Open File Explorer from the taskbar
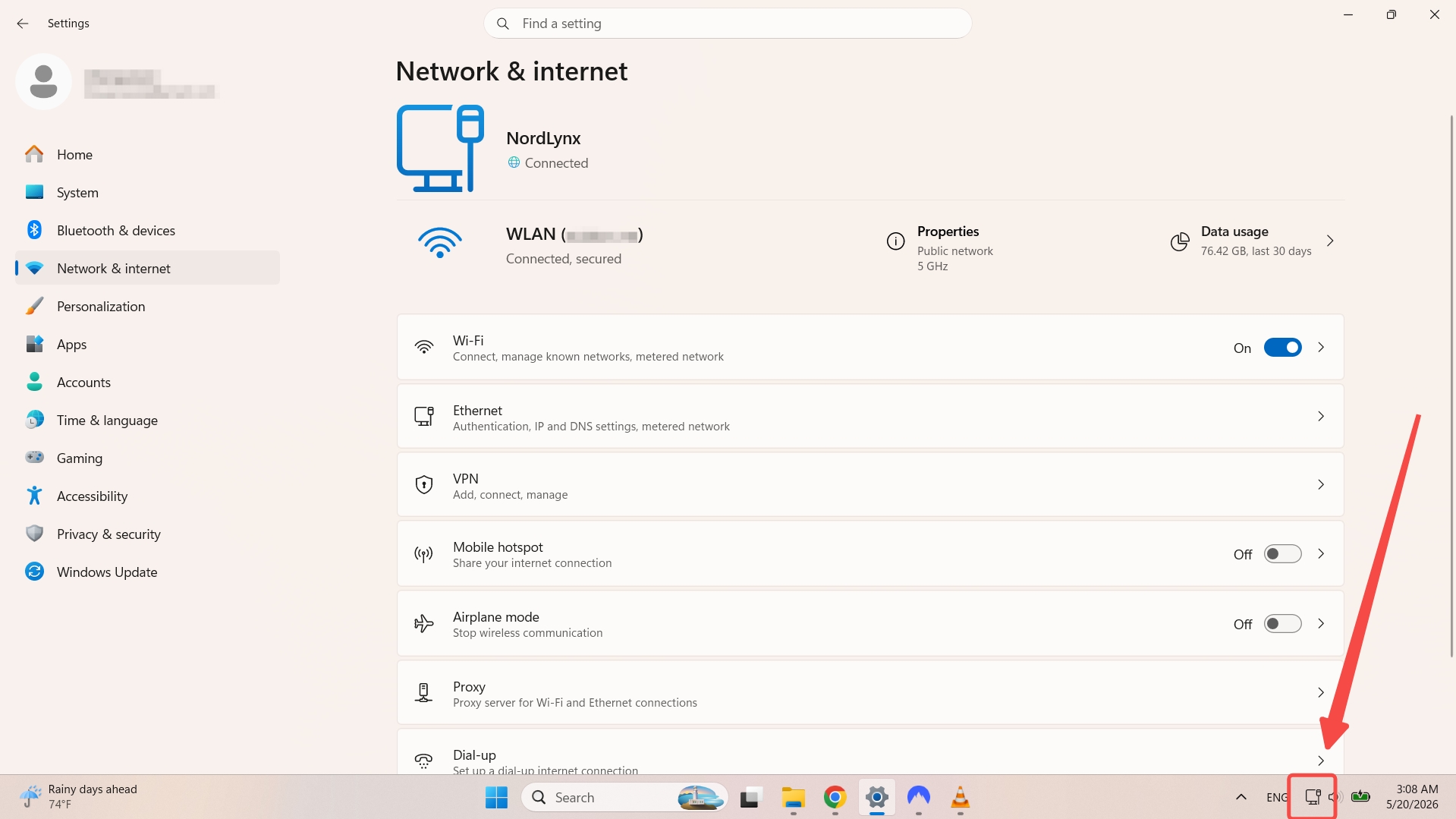 794,798
